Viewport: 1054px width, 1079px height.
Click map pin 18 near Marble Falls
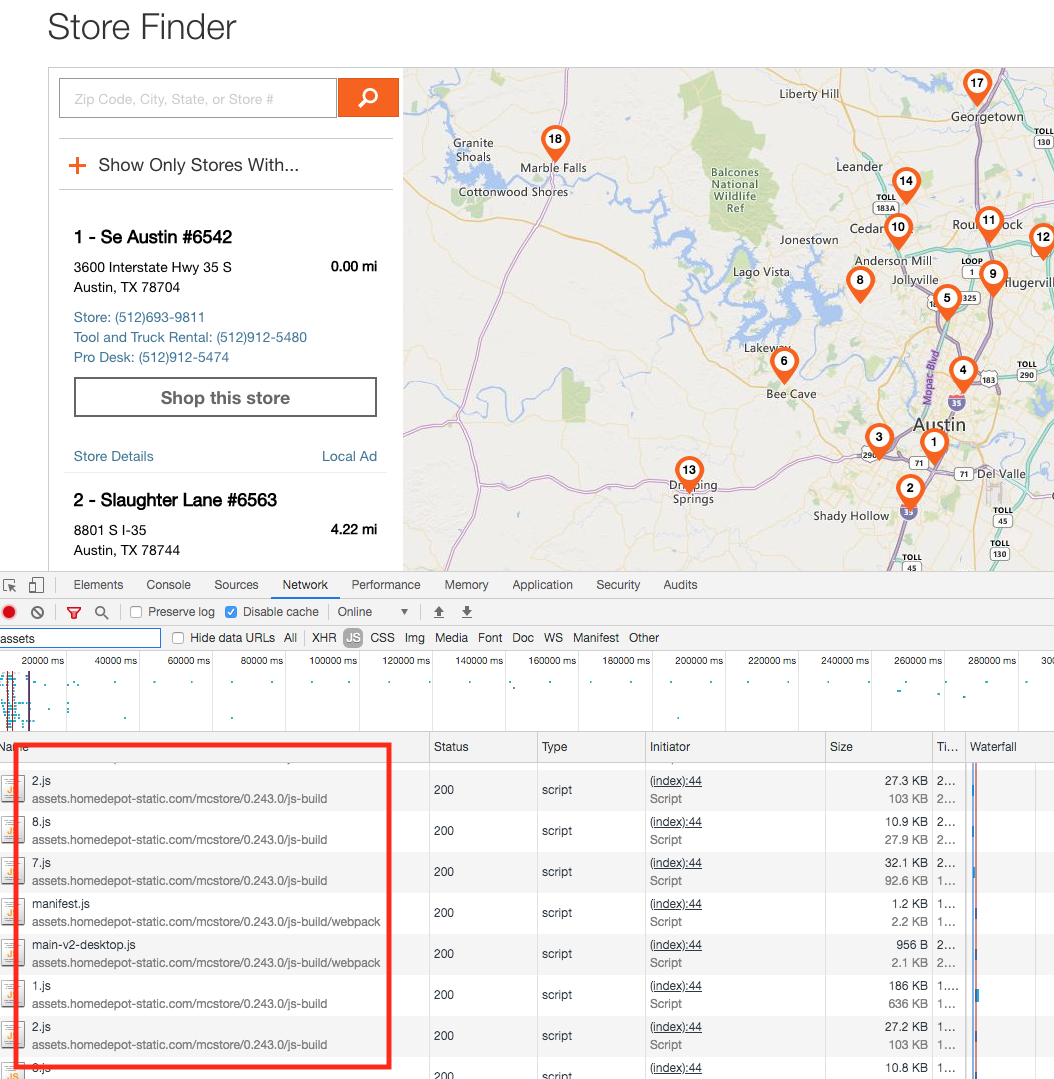[x=554, y=141]
